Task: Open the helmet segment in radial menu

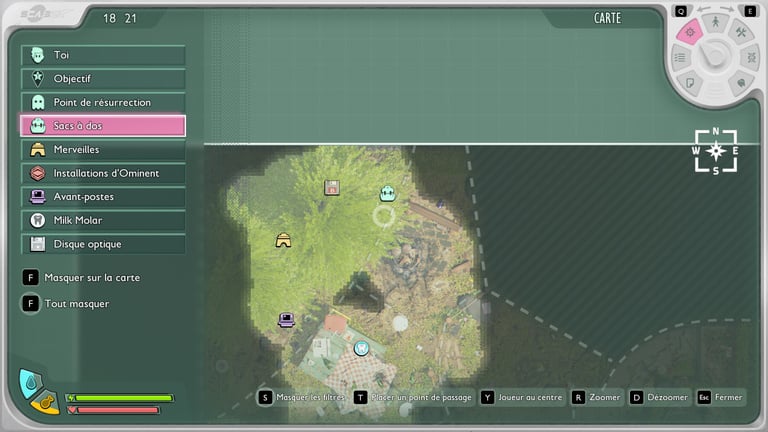Action: coord(741,83)
